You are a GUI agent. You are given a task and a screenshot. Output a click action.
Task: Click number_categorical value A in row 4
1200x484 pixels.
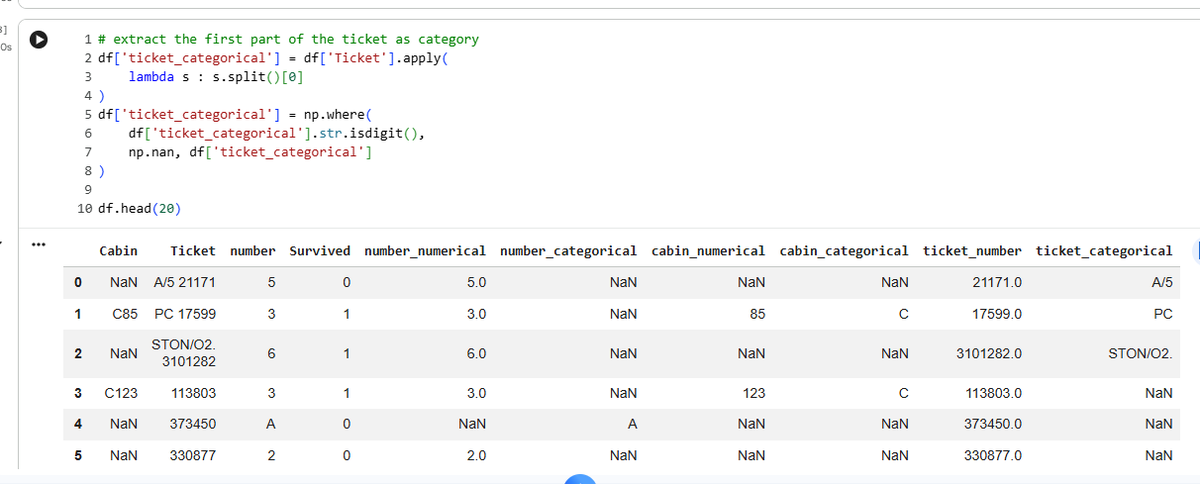pos(633,424)
